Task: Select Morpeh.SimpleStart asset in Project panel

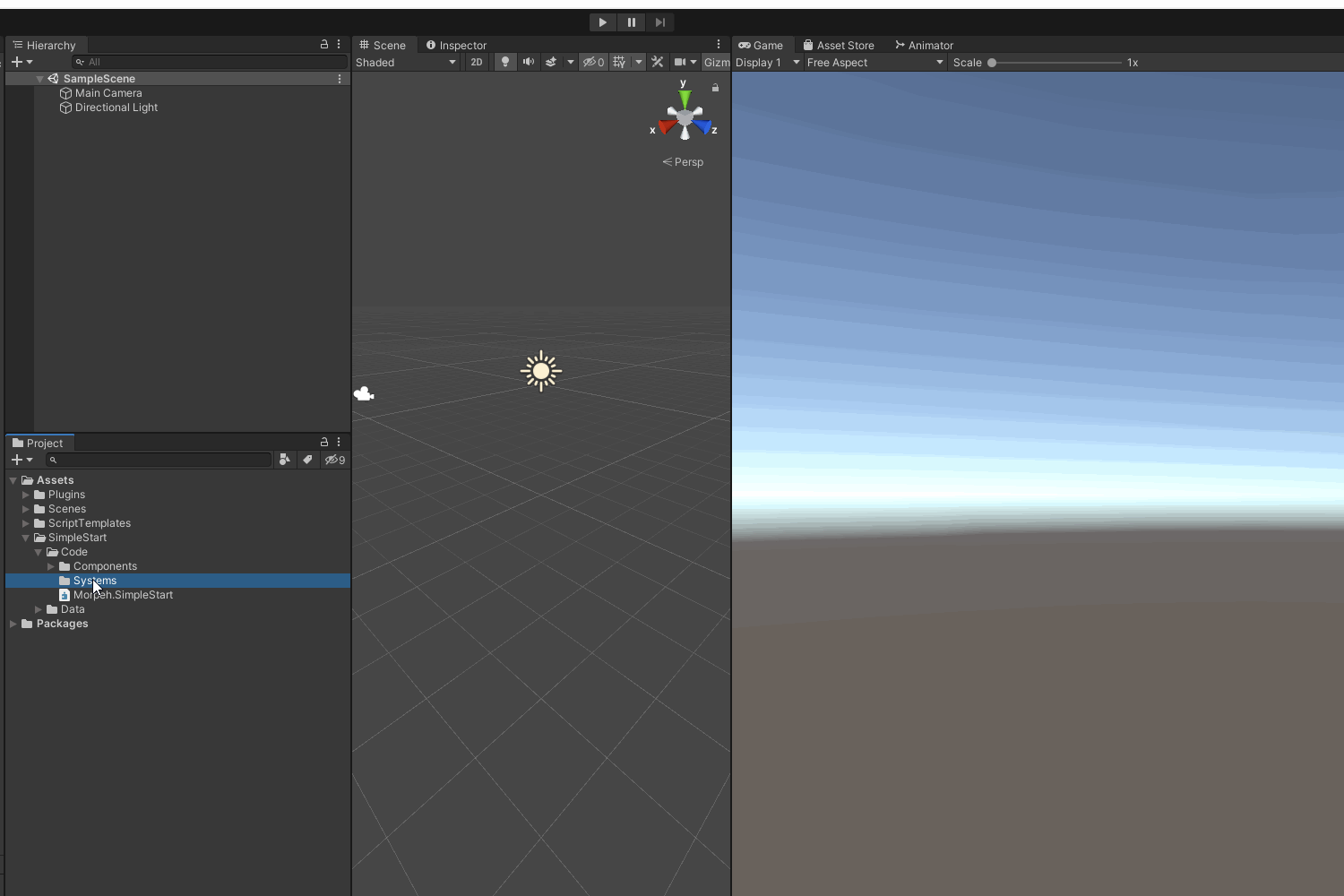Action: point(123,595)
